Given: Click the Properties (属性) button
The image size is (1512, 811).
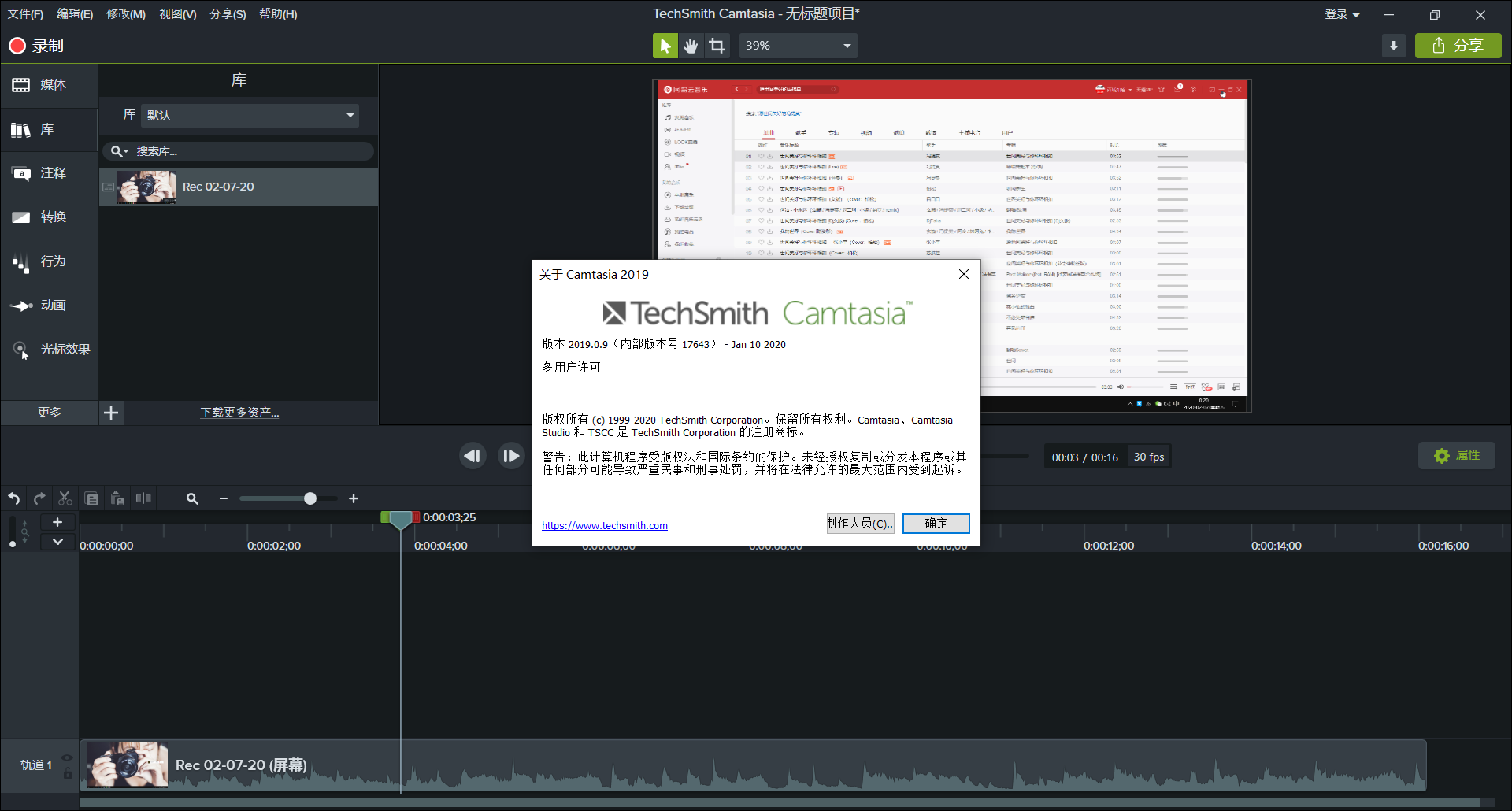Looking at the screenshot, I should 1457,456.
